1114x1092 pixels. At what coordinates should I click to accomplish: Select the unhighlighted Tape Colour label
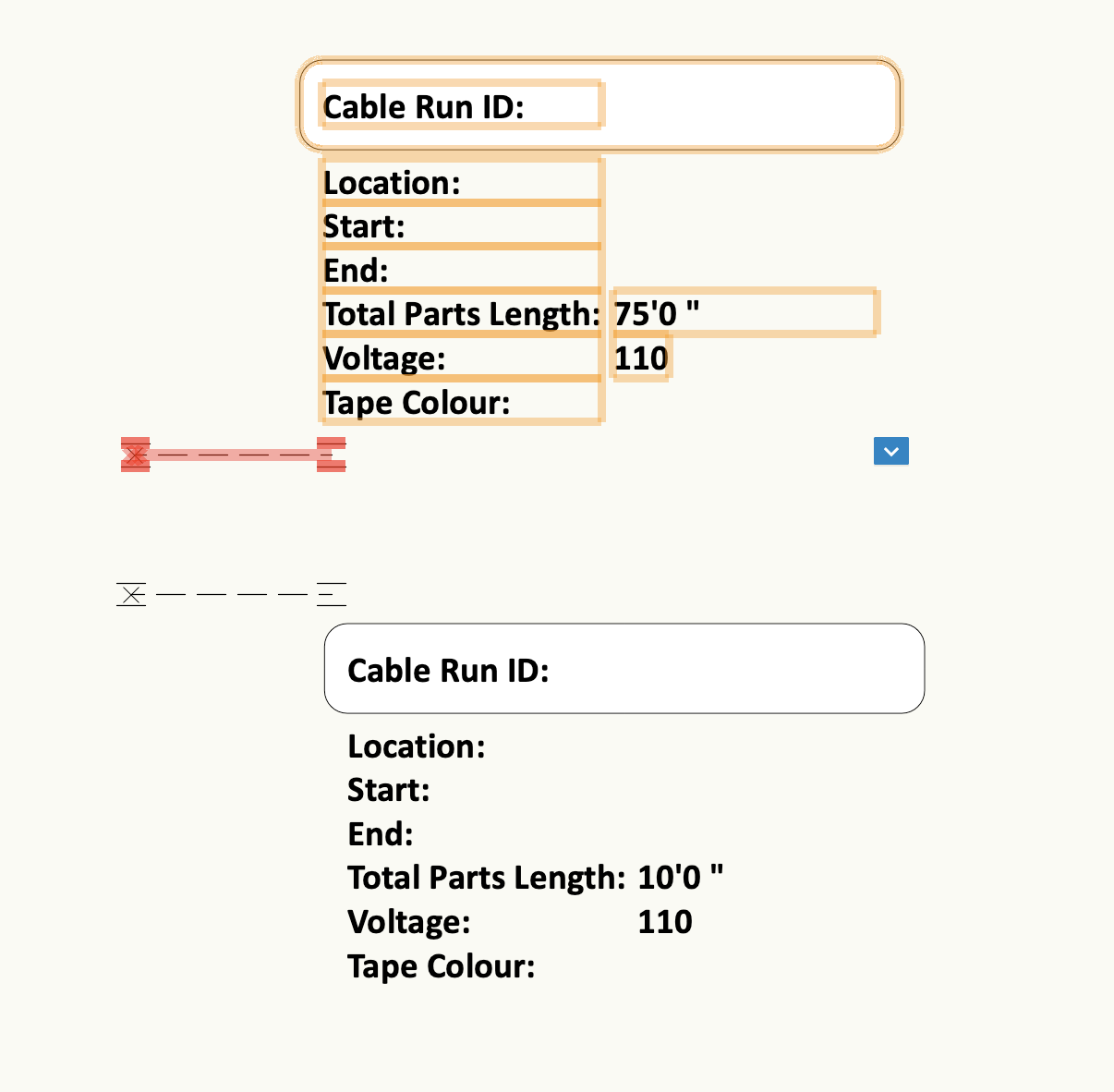click(441, 966)
